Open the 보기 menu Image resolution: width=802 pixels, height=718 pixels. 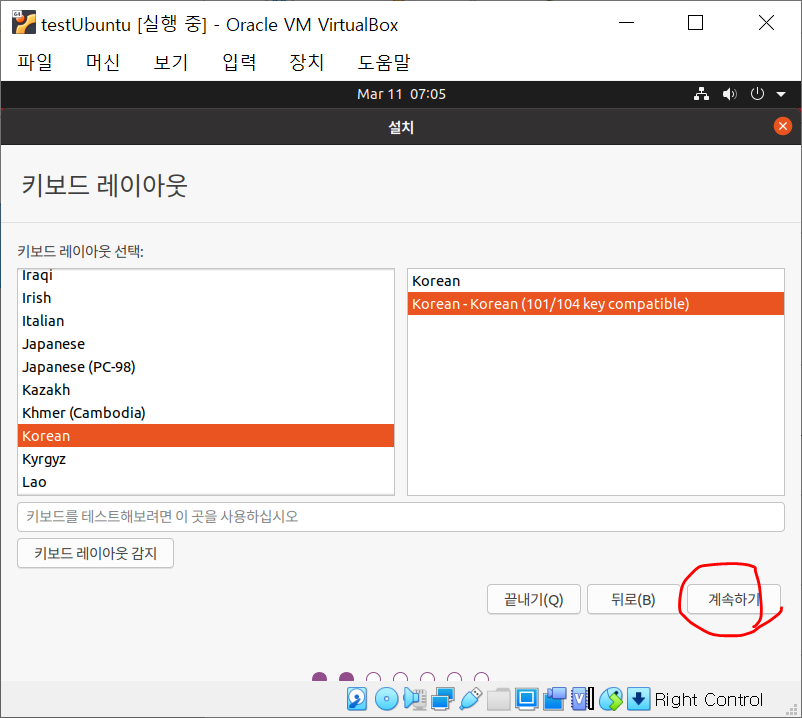coord(171,62)
